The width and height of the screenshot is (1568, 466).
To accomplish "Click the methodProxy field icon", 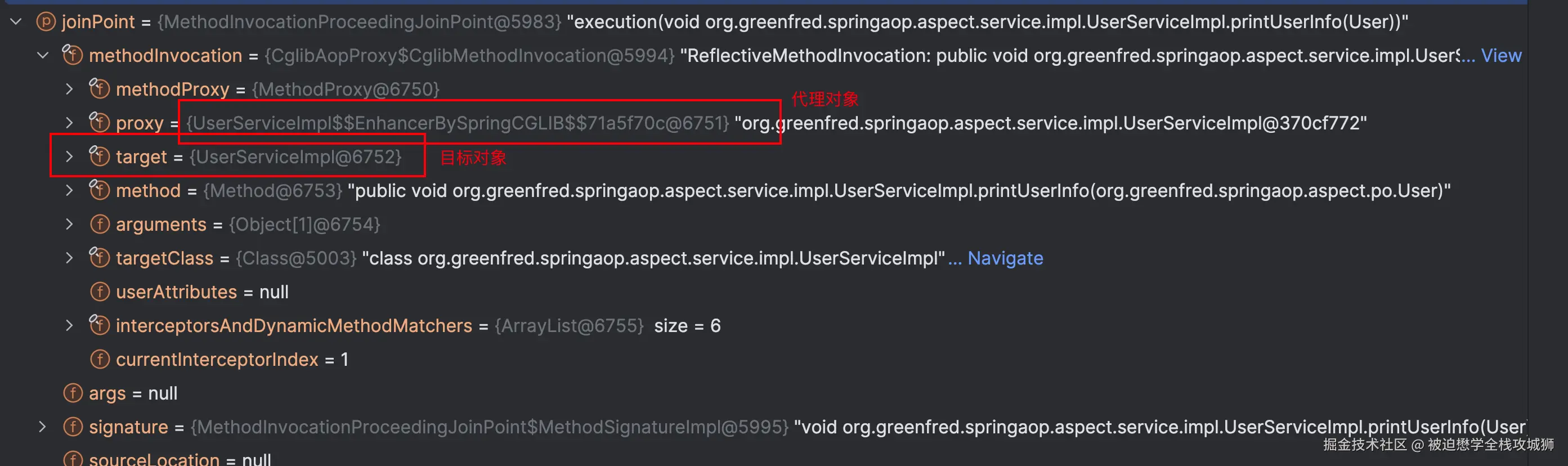I will (99, 89).
